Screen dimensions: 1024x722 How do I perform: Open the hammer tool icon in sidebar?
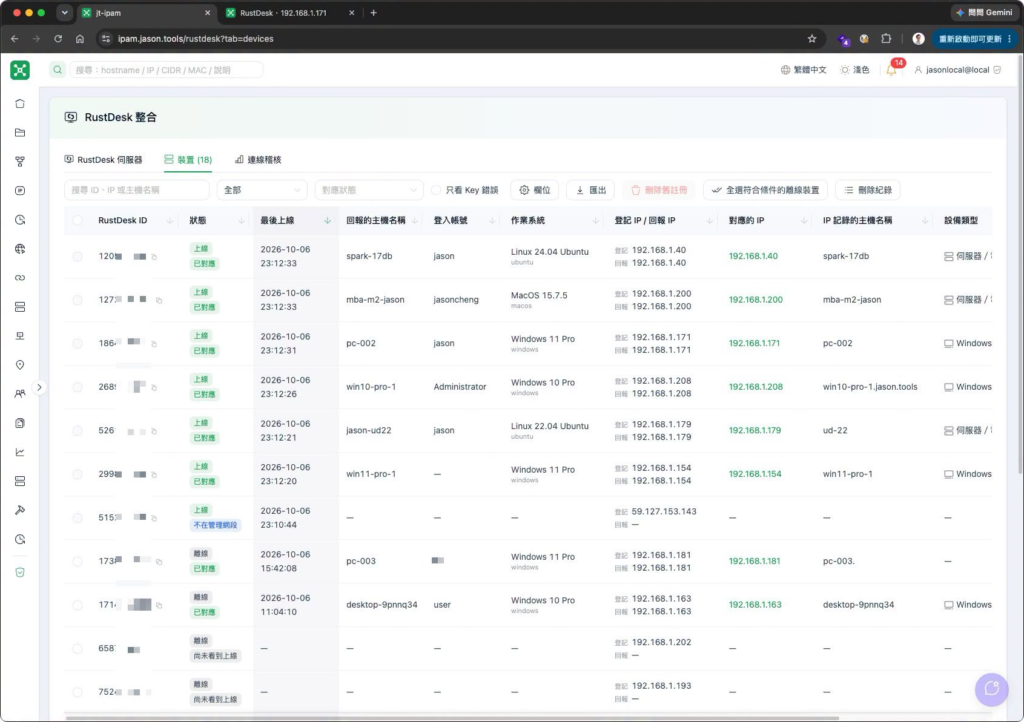[20, 510]
